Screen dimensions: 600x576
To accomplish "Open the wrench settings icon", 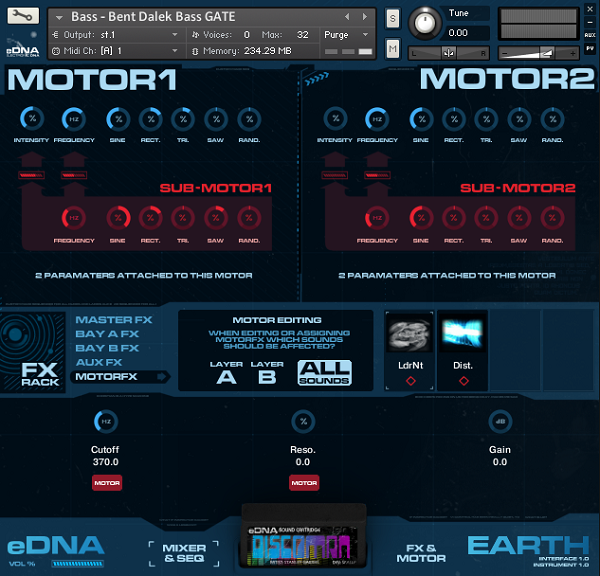I will (23, 16).
